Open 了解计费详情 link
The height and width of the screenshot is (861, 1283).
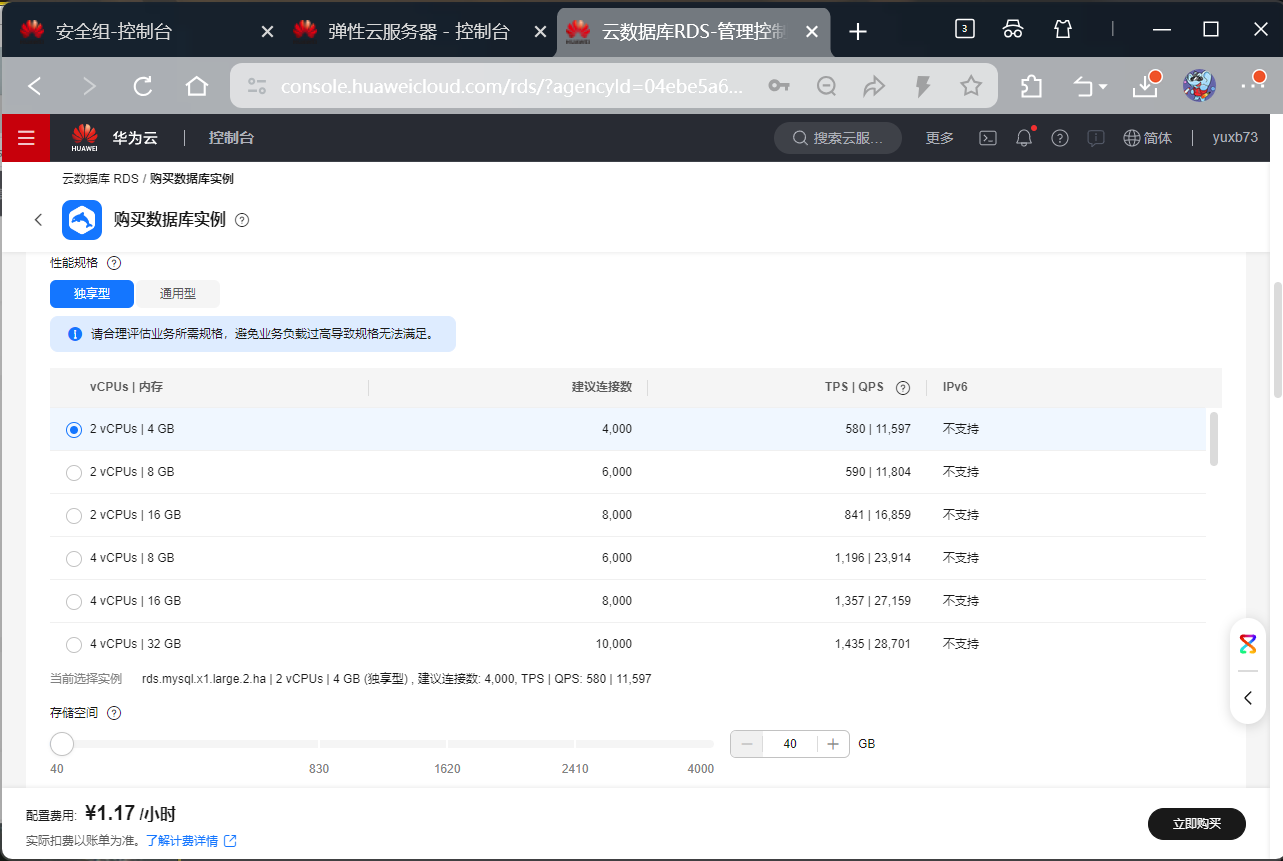tap(192, 841)
